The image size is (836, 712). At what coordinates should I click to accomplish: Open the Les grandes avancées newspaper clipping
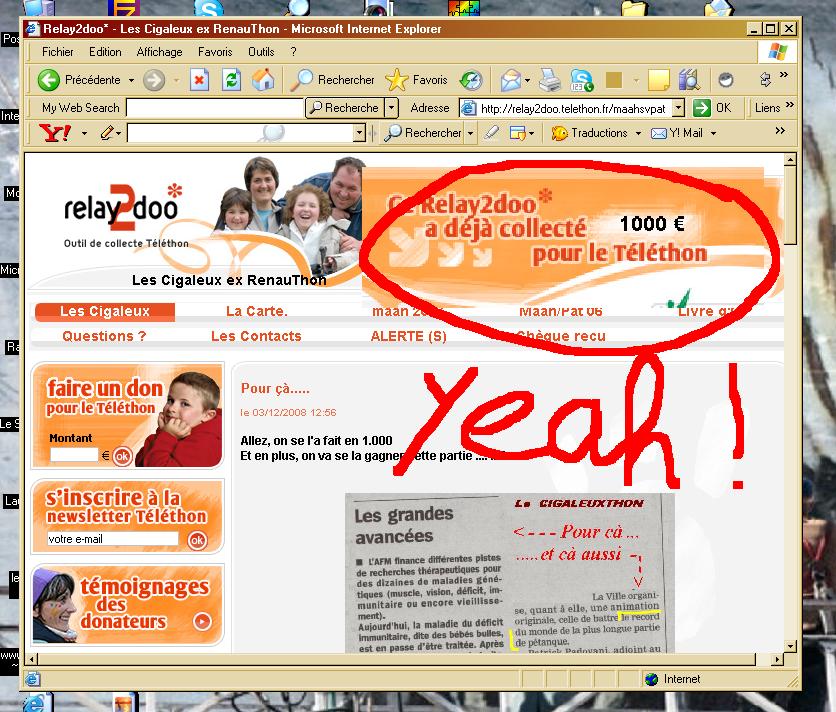(x=510, y=573)
